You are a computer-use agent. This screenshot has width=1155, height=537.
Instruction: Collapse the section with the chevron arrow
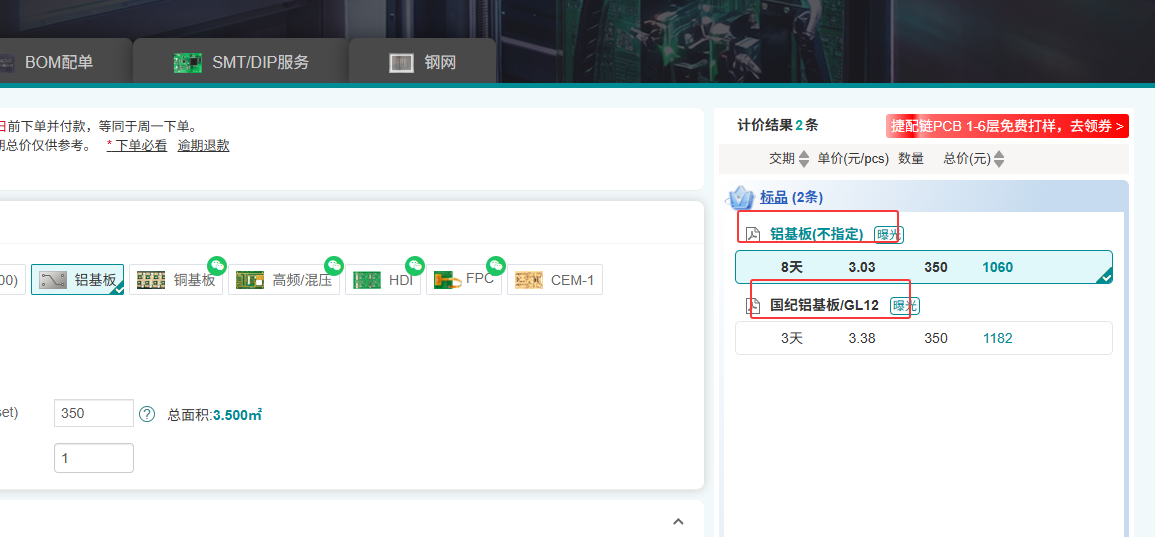(x=678, y=522)
